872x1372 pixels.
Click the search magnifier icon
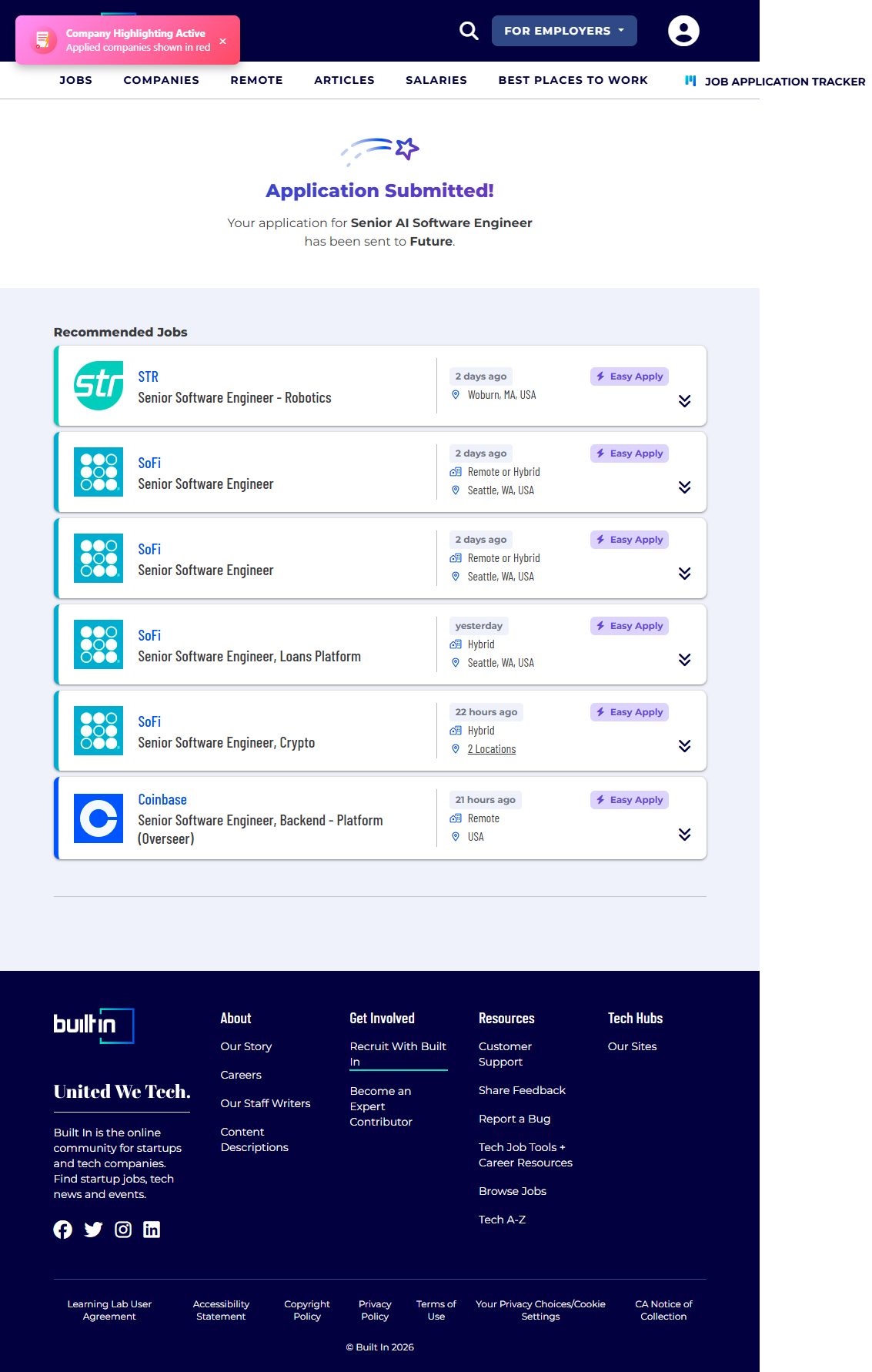pyautogui.click(x=469, y=31)
